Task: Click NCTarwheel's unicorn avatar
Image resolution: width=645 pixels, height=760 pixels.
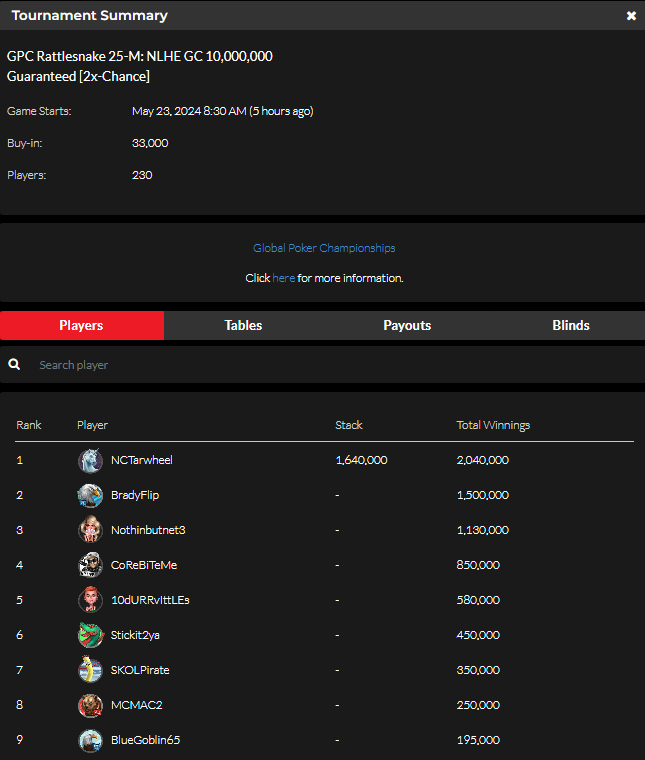Action: 91,460
